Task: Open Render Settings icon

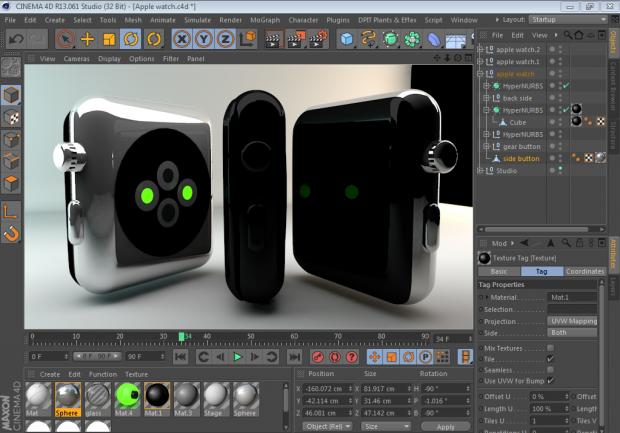Action: click(x=318, y=39)
